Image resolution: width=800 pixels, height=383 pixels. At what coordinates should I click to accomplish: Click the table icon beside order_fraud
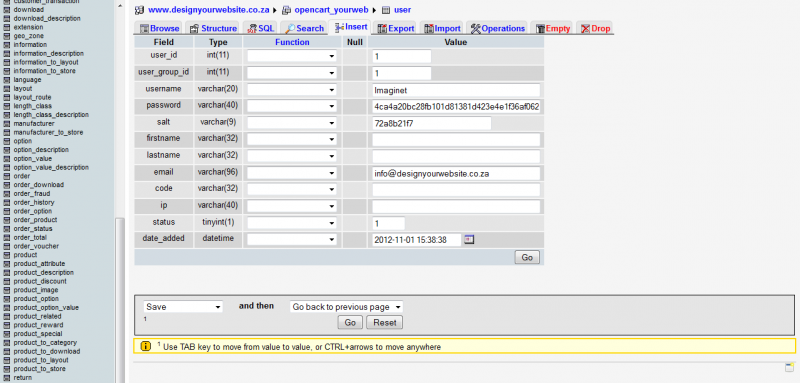[x=7, y=194]
